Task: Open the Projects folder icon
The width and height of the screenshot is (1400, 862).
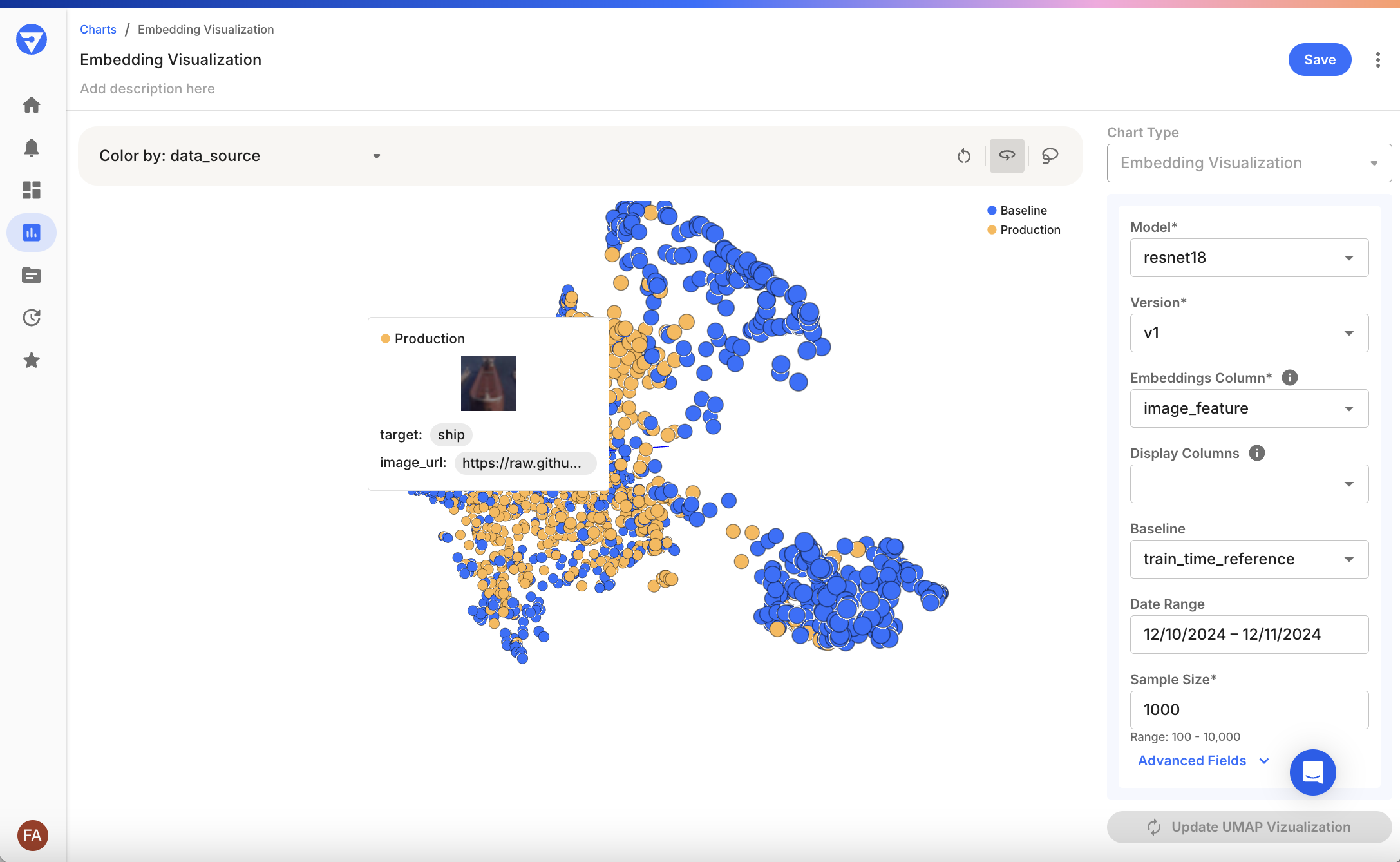Action: click(31, 275)
